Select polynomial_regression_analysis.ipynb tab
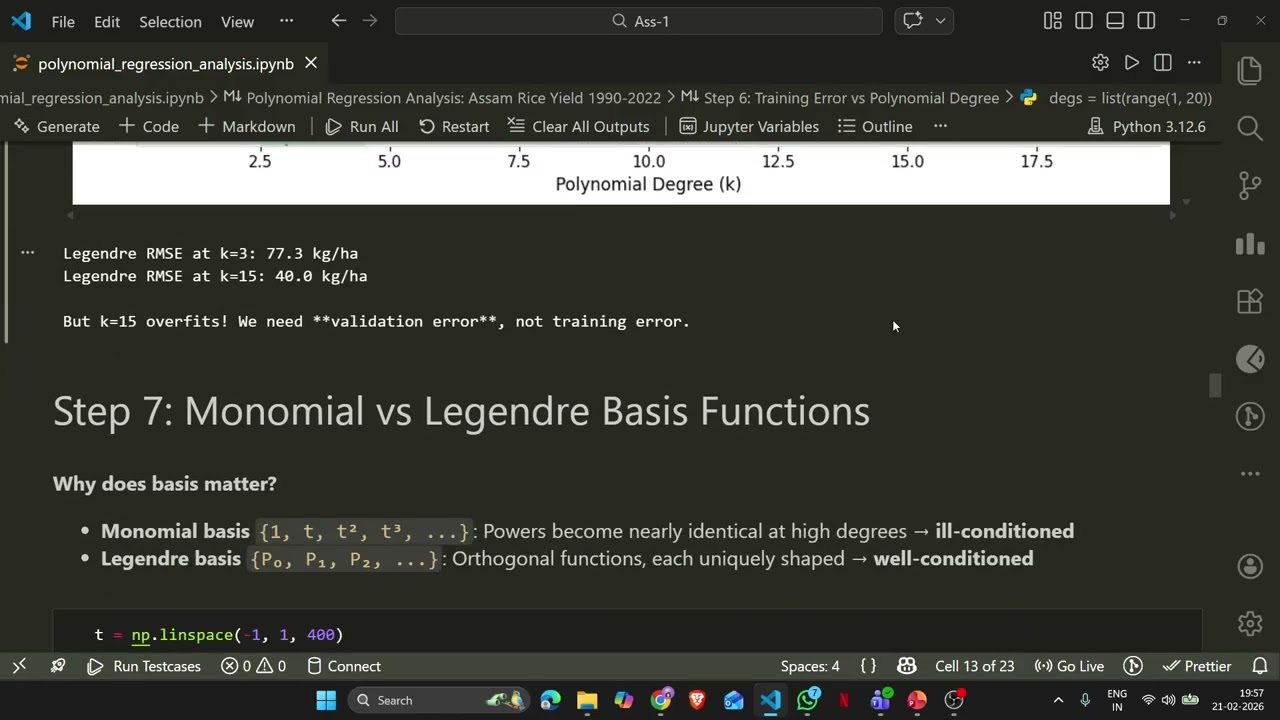1280x720 pixels. (x=165, y=63)
